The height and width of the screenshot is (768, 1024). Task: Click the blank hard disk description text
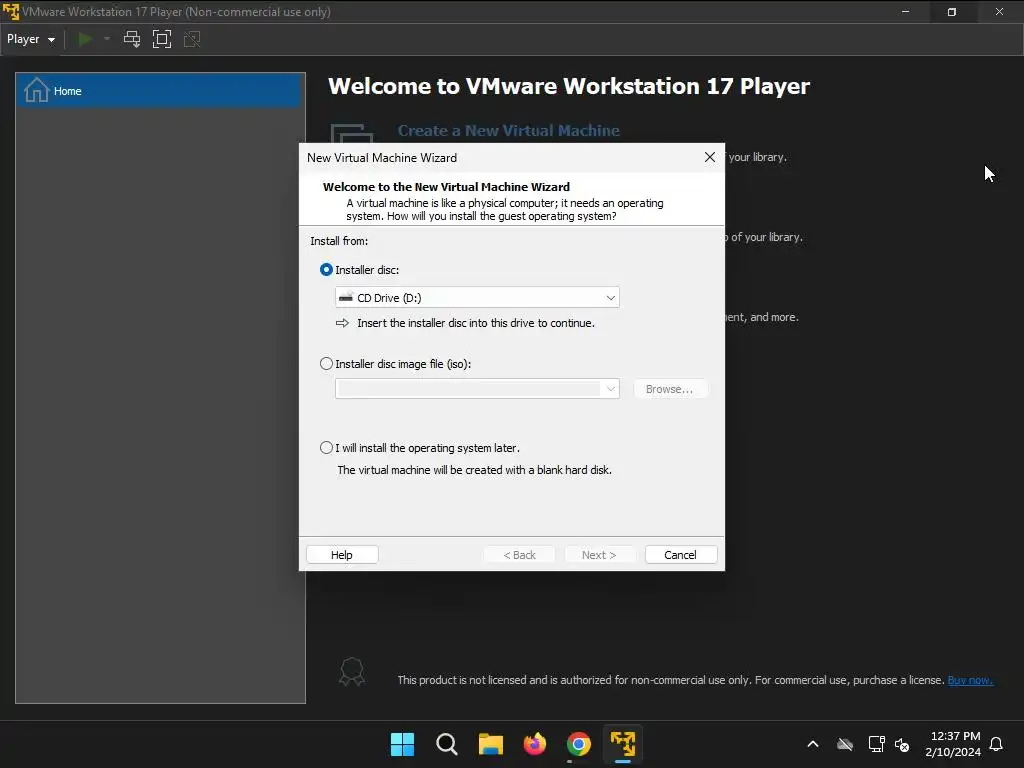pos(474,470)
